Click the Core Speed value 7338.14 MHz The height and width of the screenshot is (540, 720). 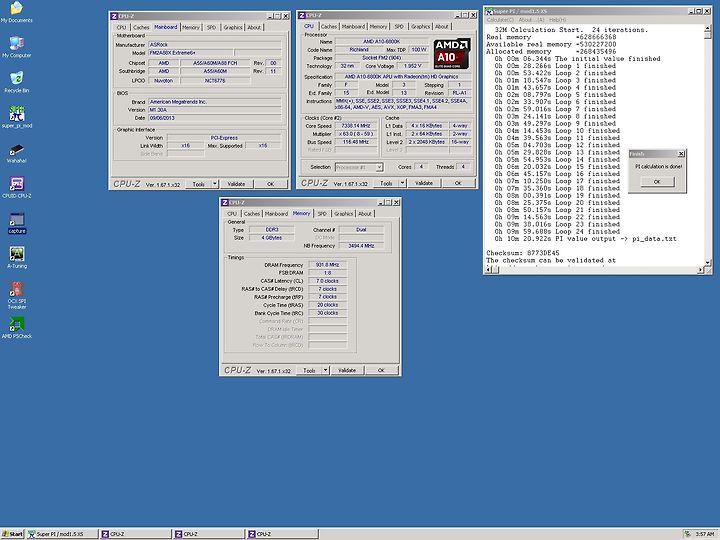tap(356, 126)
